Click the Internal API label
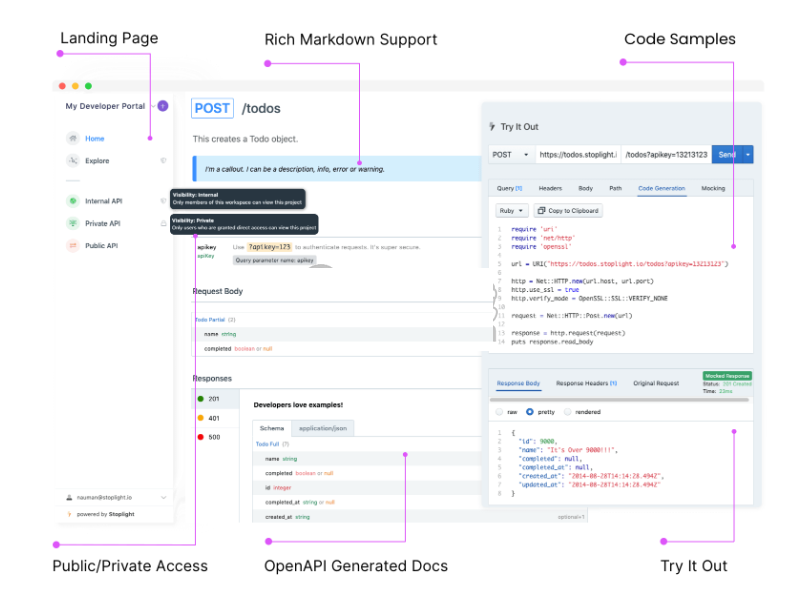 [x=104, y=201]
